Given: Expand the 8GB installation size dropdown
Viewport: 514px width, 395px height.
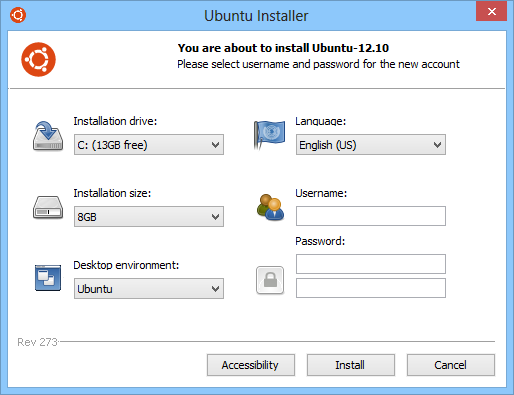Looking at the screenshot, I should (x=149, y=217).
